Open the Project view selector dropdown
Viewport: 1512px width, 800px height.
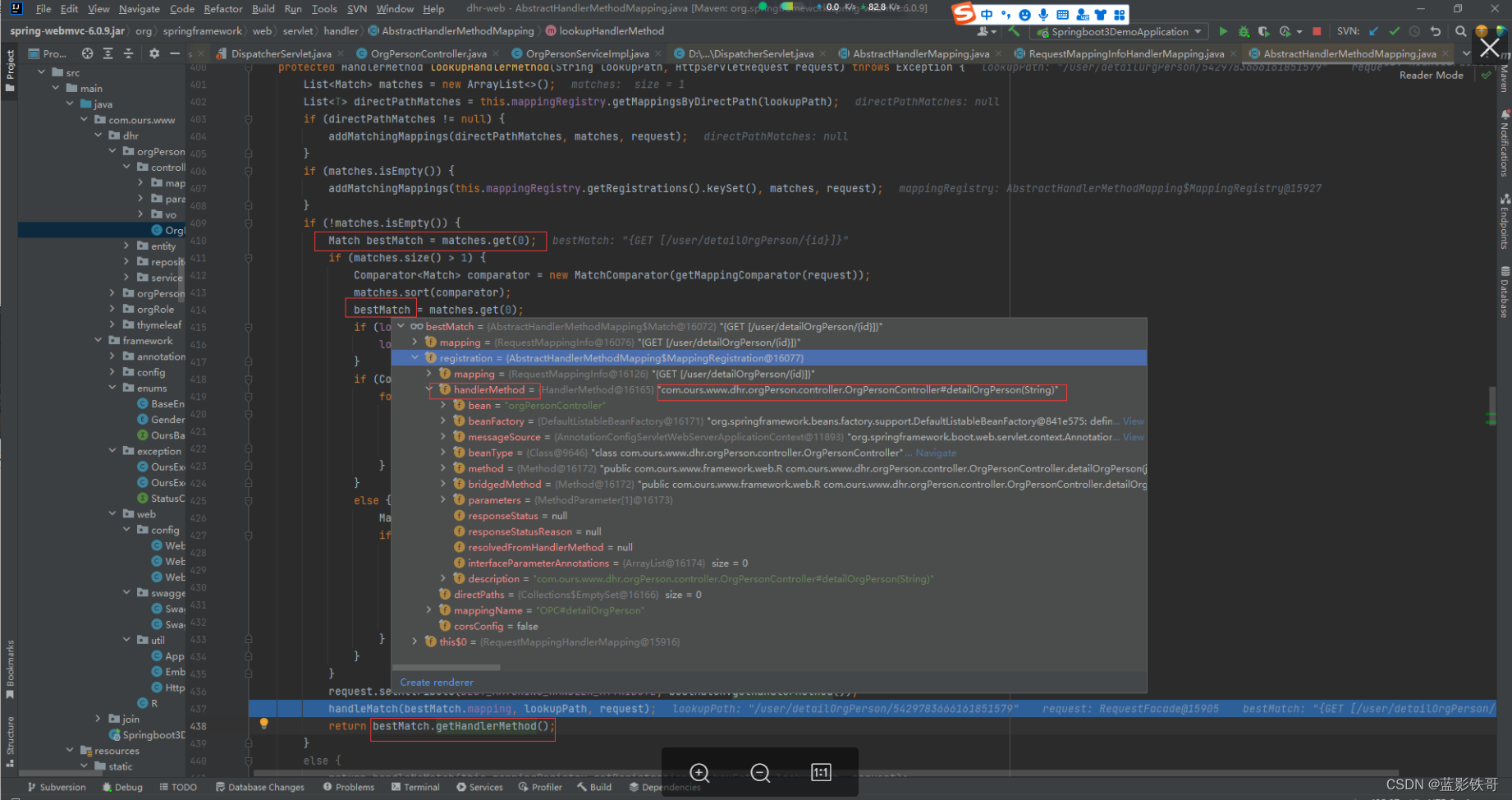click(48, 53)
